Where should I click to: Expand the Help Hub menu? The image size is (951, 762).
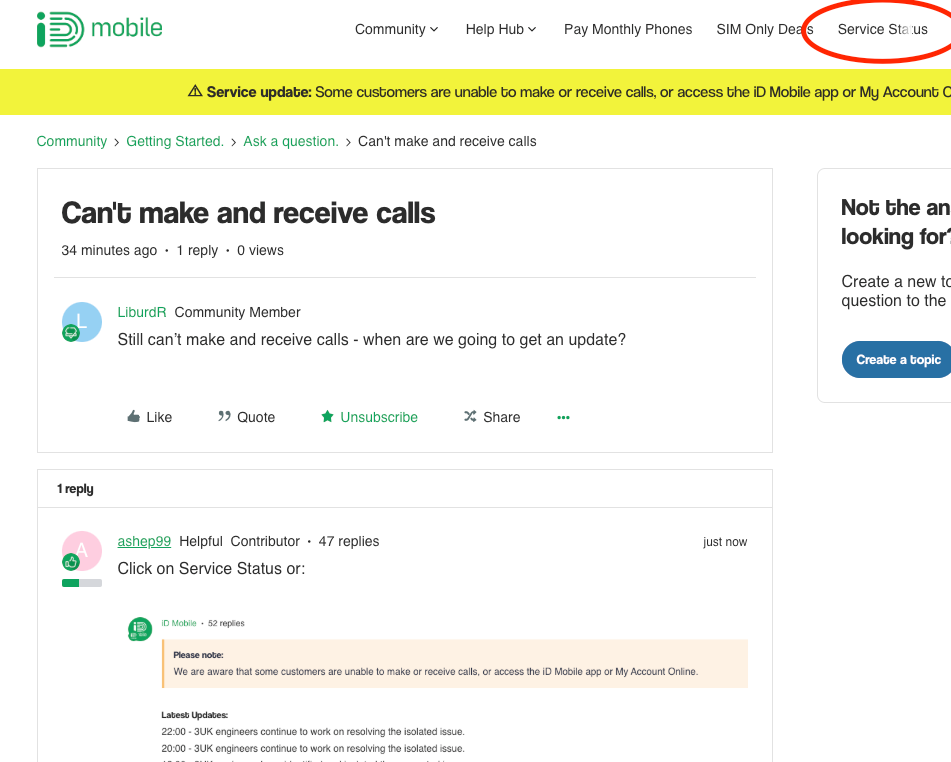coord(501,29)
